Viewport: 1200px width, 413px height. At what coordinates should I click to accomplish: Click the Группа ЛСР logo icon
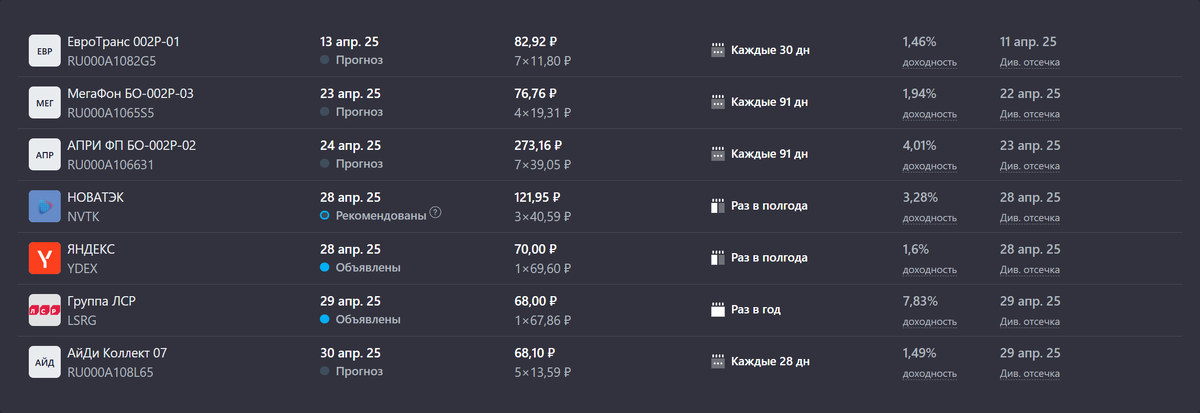(45, 311)
